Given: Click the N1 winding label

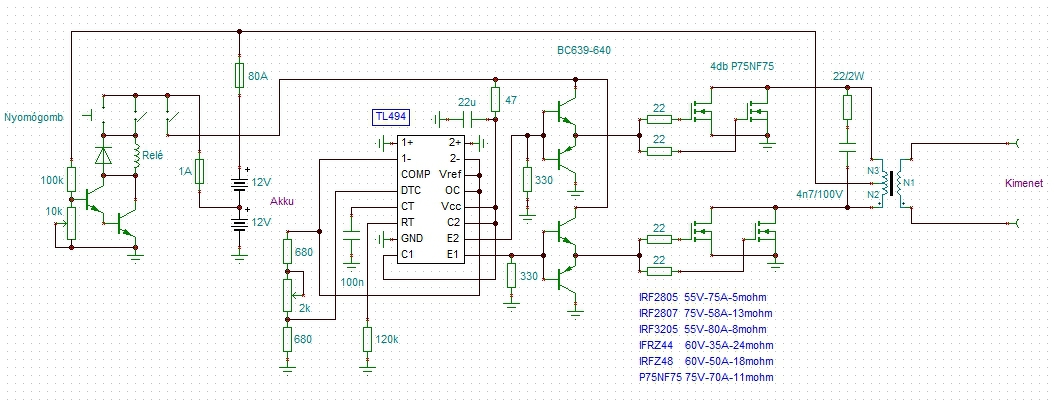Looking at the screenshot, I should pyautogui.click(x=909, y=182).
